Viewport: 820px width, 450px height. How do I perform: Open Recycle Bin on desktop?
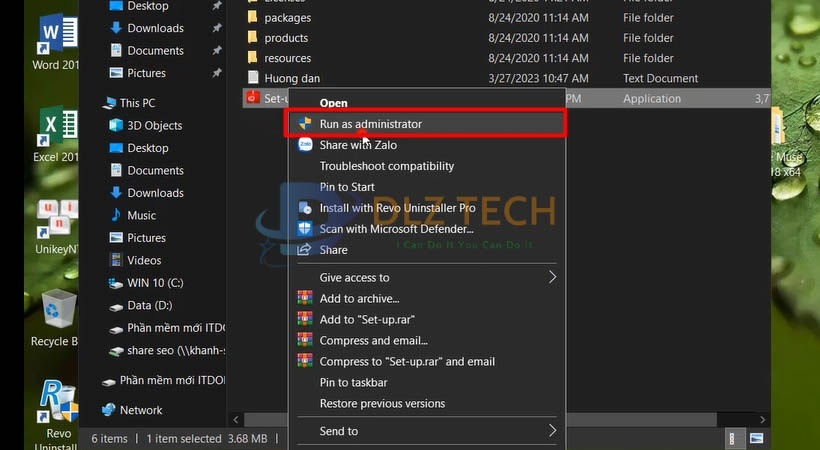(56, 319)
